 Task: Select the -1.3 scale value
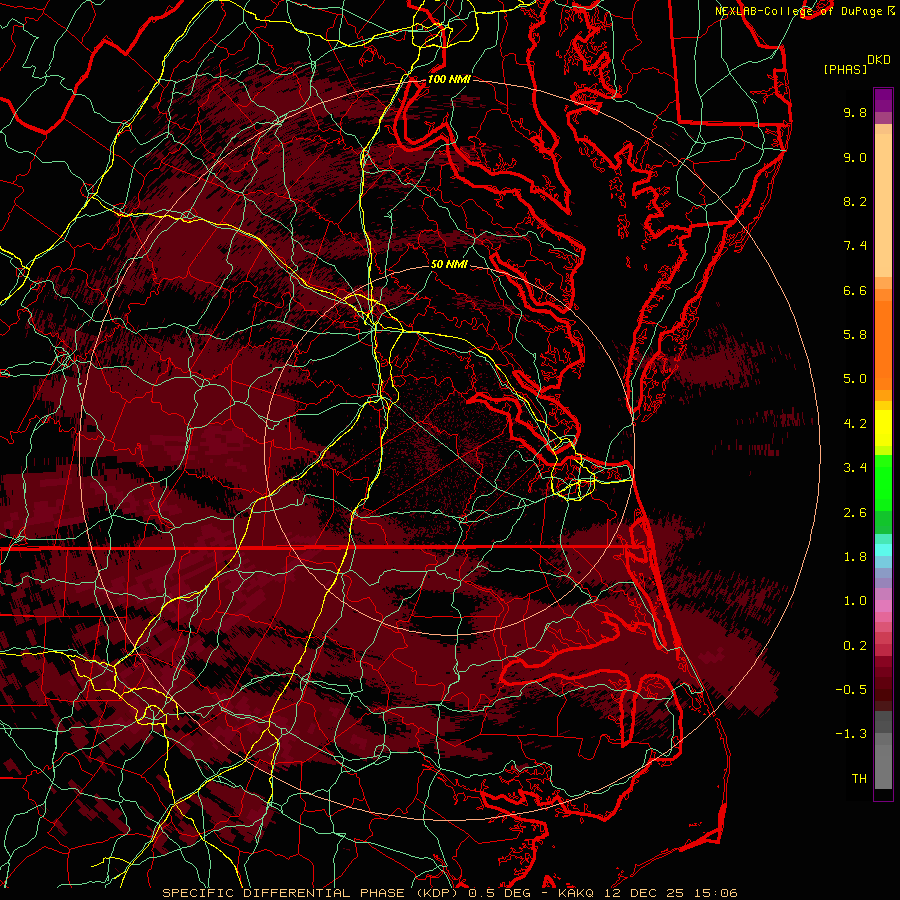tap(851, 734)
